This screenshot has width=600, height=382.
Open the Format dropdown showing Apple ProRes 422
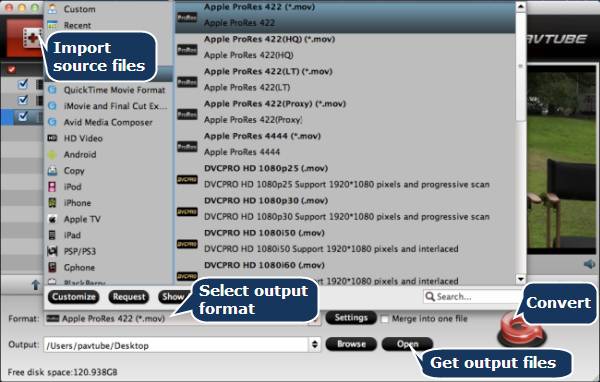pos(183,318)
